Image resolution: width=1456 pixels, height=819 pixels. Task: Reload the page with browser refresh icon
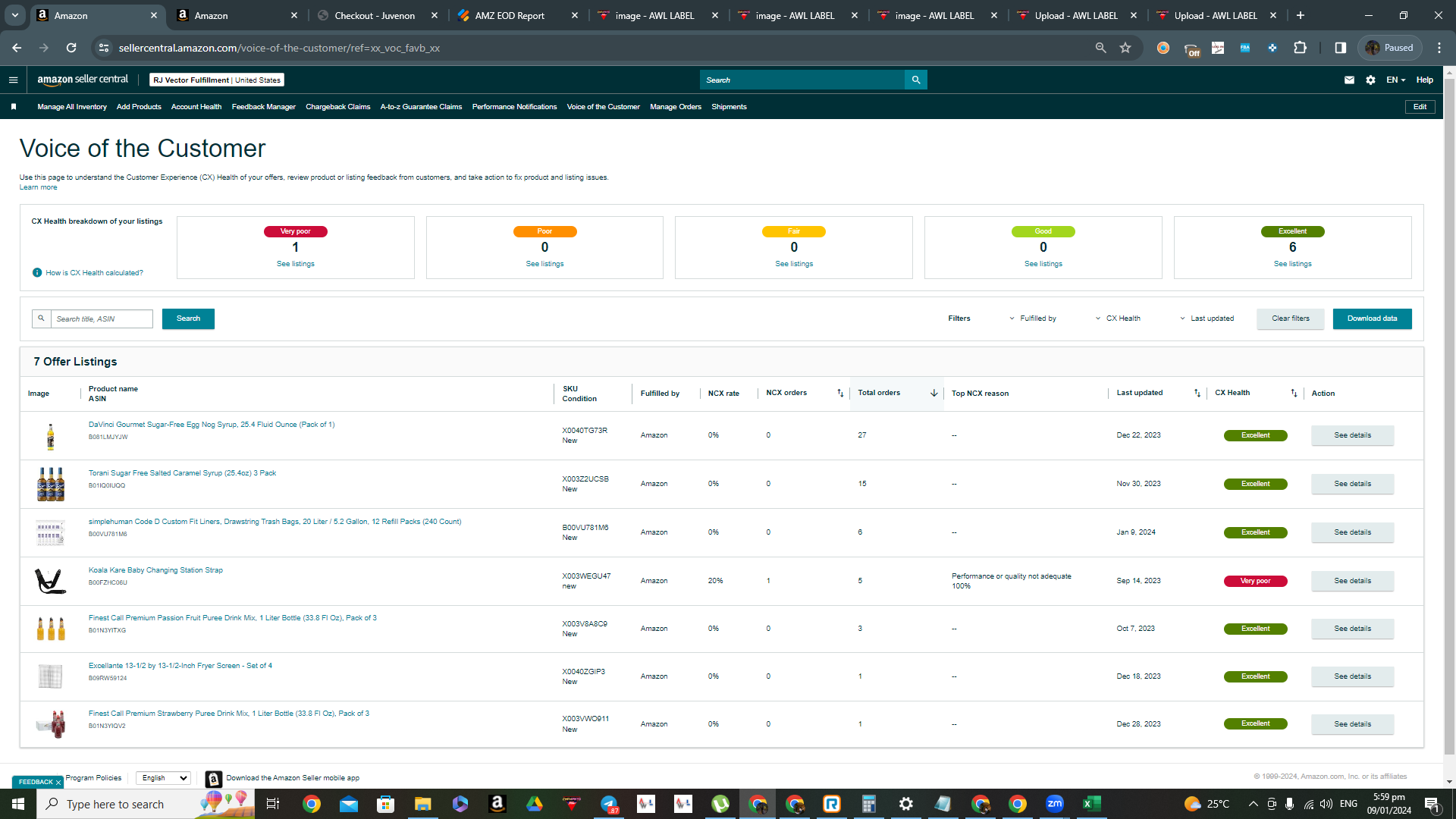tap(71, 48)
